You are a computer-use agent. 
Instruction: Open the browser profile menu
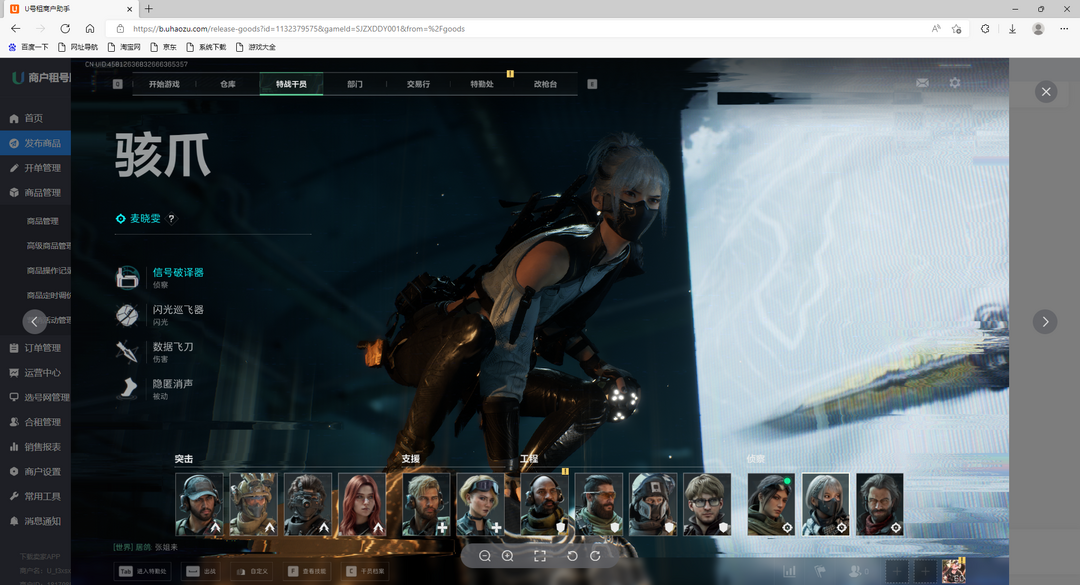(1038, 28)
